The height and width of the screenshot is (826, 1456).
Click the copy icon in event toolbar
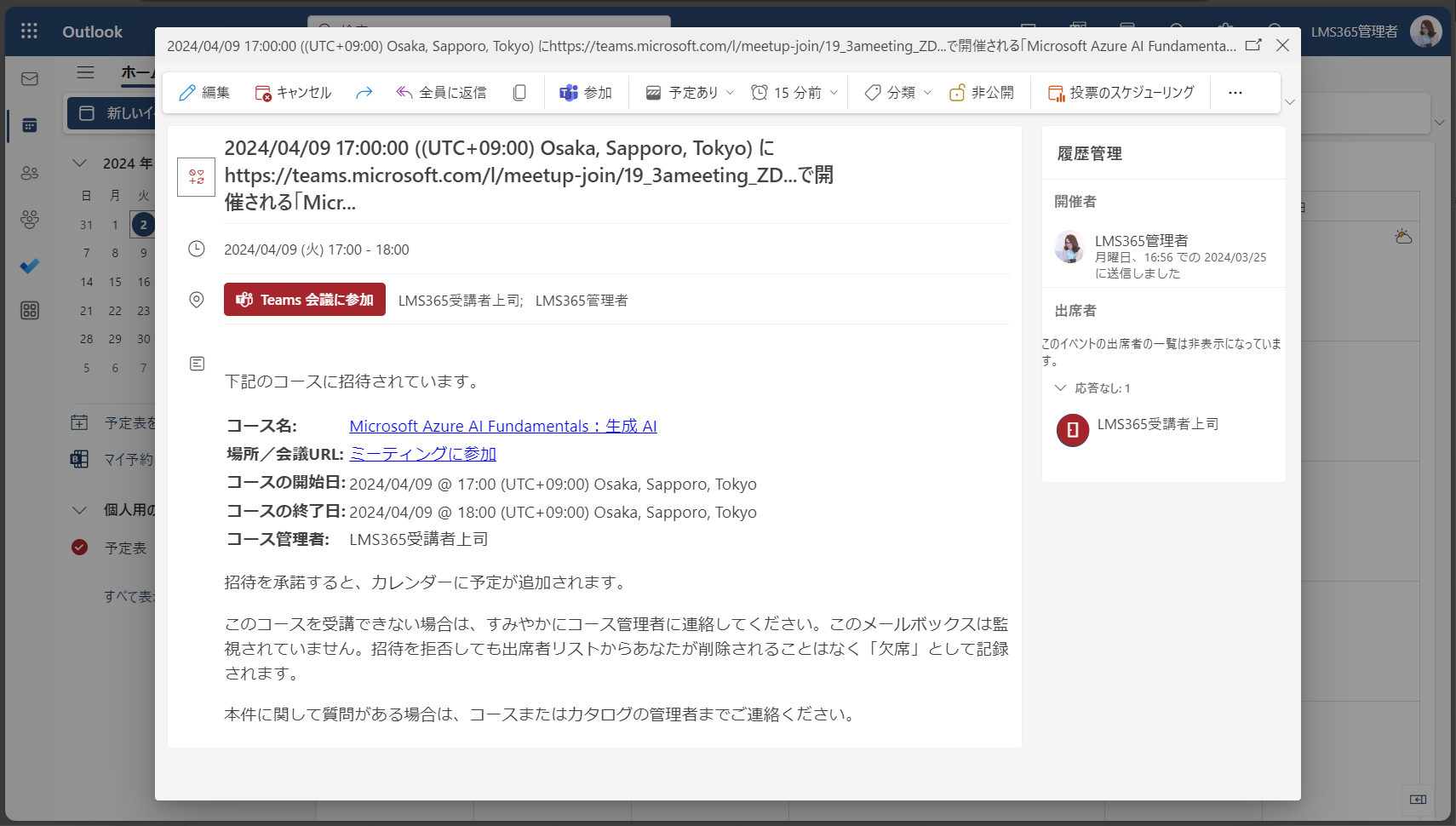[x=519, y=93]
